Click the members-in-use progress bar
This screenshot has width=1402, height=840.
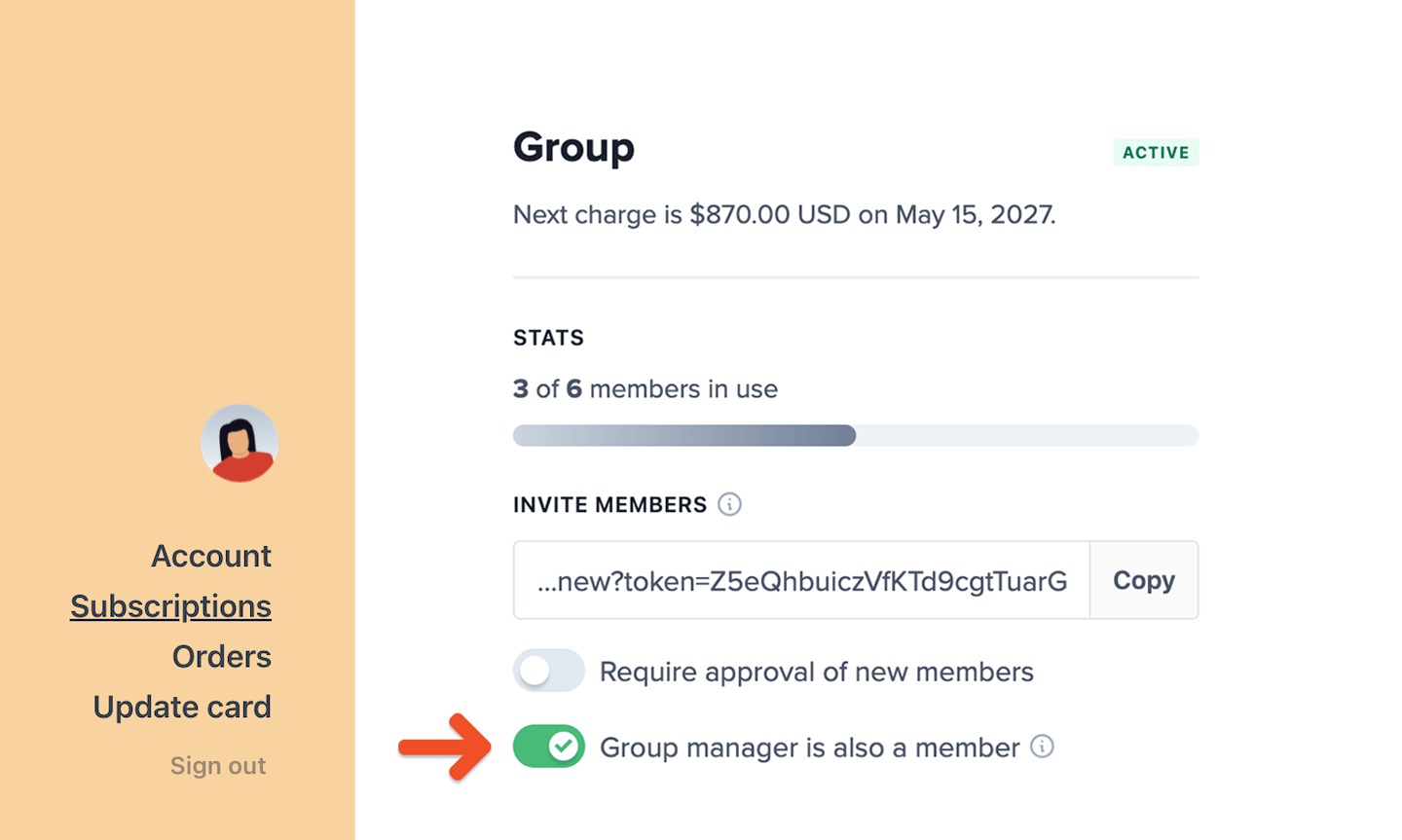855,435
